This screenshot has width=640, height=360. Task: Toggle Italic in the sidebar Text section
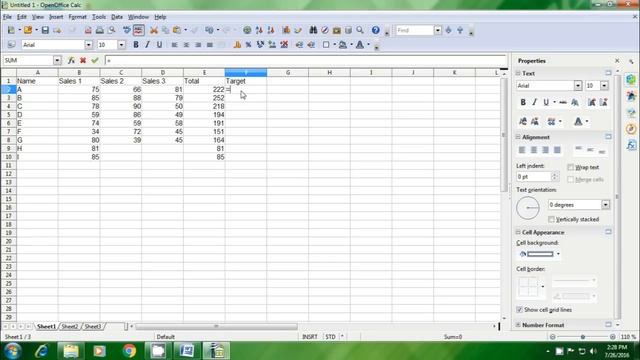[x=534, y=102]
